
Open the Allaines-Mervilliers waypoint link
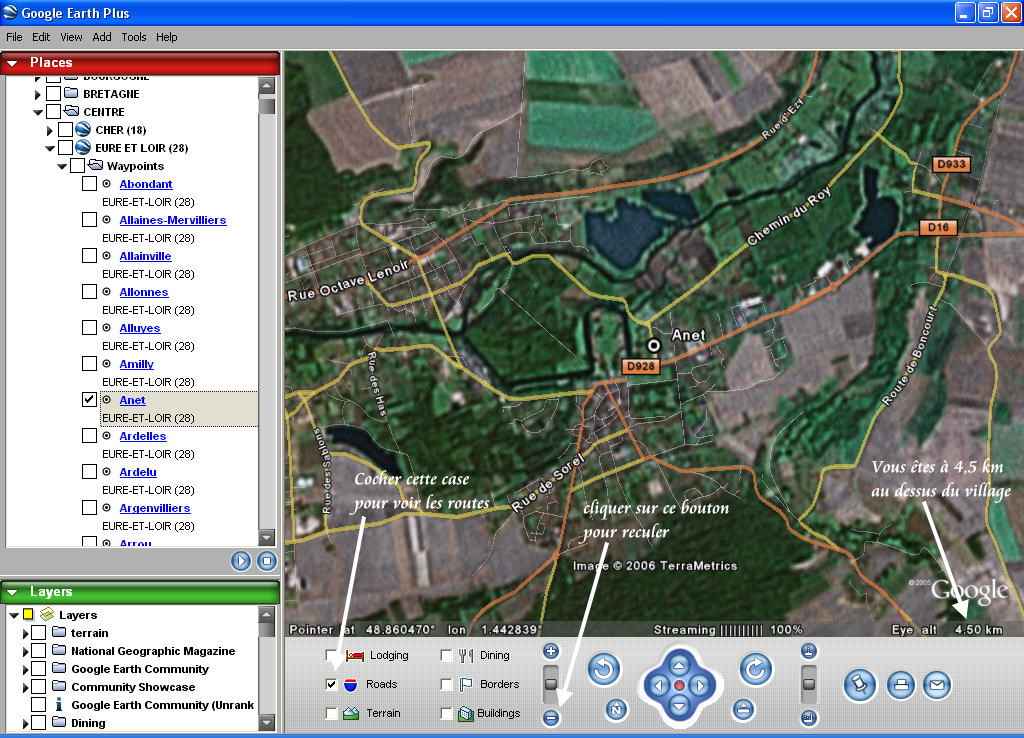[x=172, y=220]
